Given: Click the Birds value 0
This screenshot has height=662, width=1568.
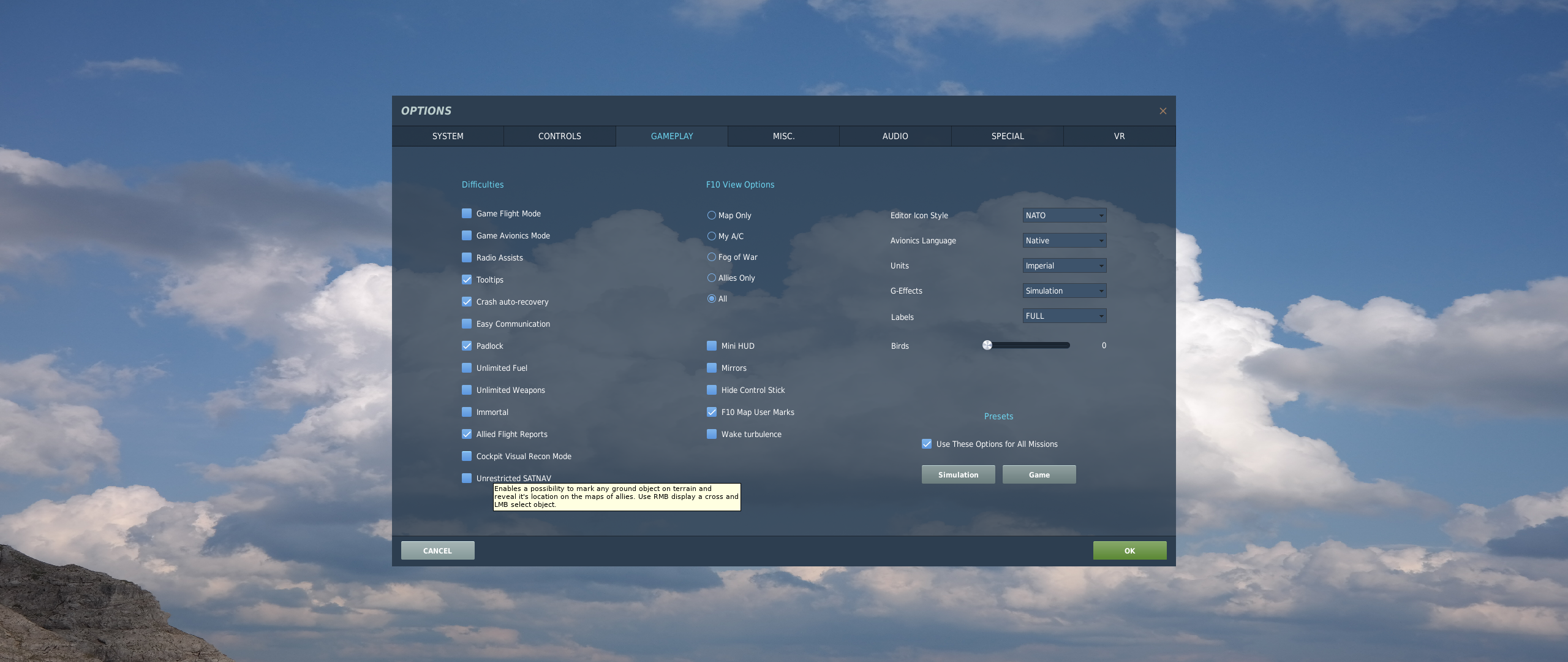Looking at the screenshot, I should tap(1104, 346).
